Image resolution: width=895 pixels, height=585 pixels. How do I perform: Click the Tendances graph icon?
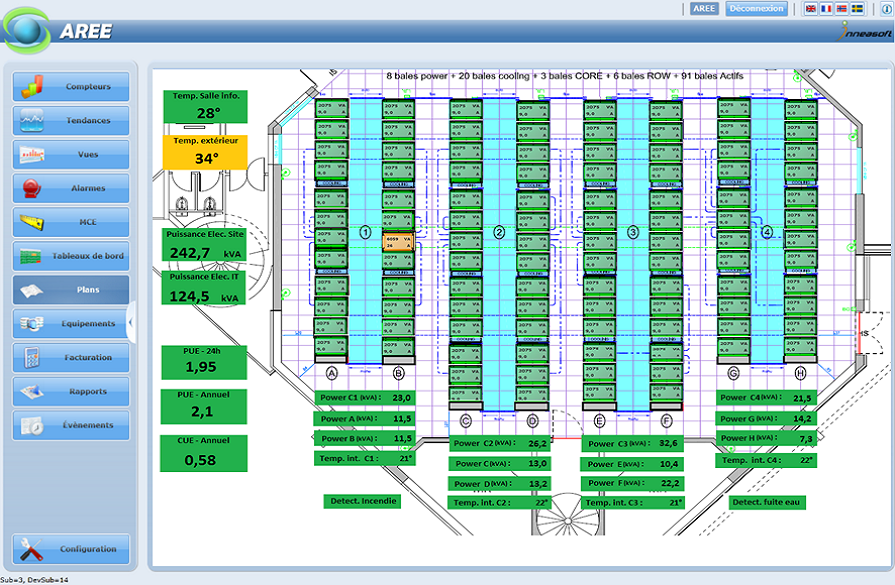pyautogui.click(x=32, y=120)
